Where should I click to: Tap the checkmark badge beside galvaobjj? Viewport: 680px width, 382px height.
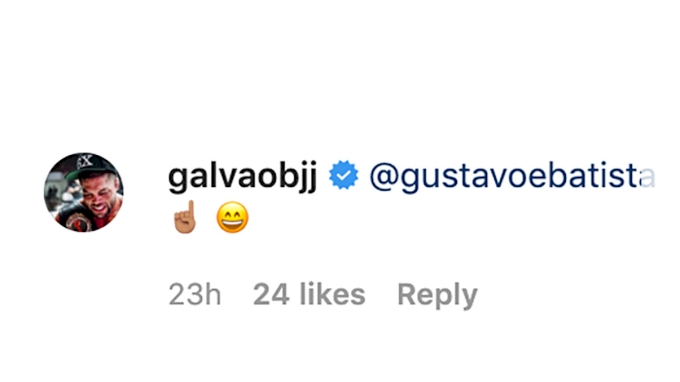click(x=343, y=175)
